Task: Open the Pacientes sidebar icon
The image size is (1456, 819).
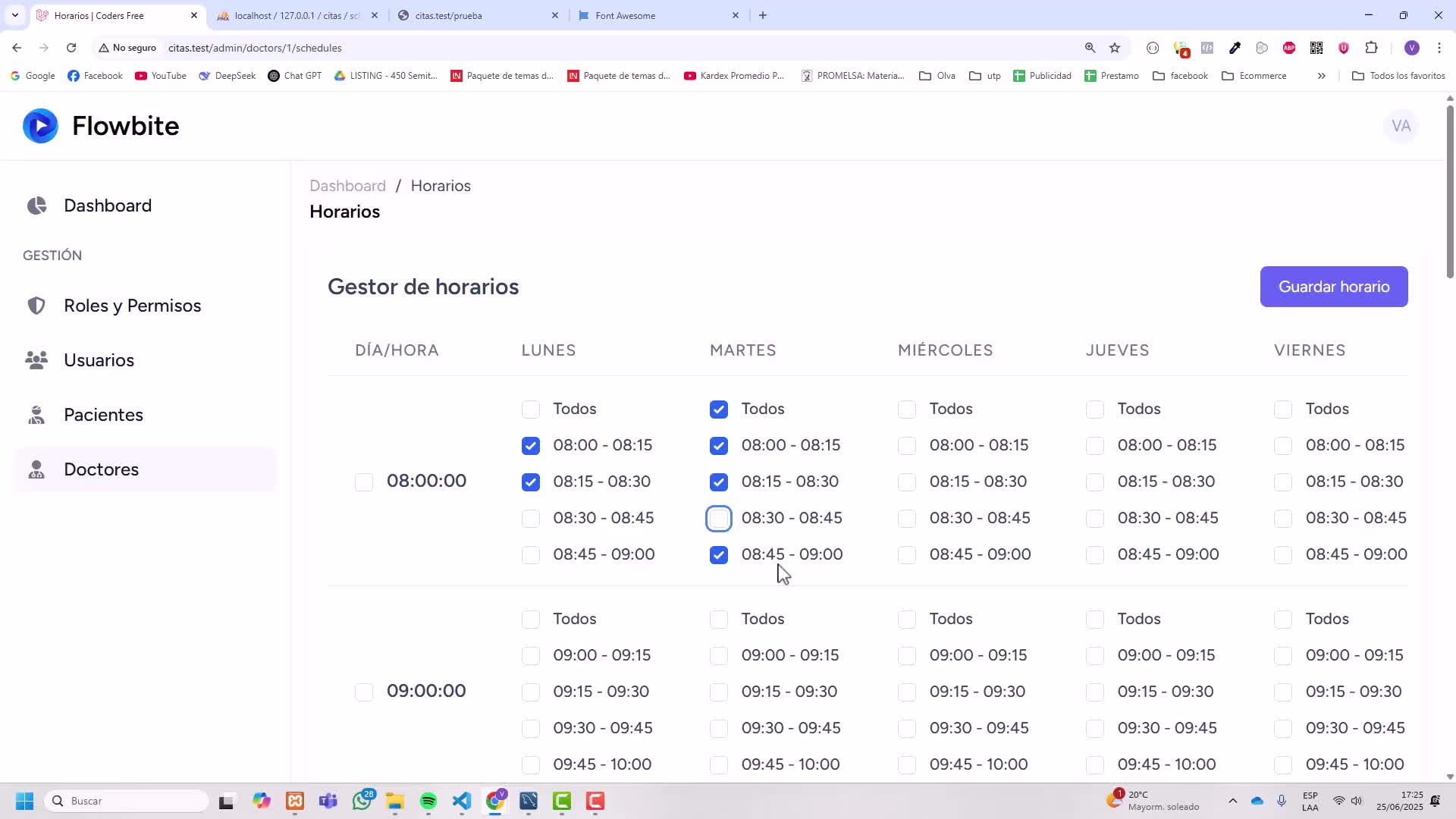Action: tap(36, 415)
